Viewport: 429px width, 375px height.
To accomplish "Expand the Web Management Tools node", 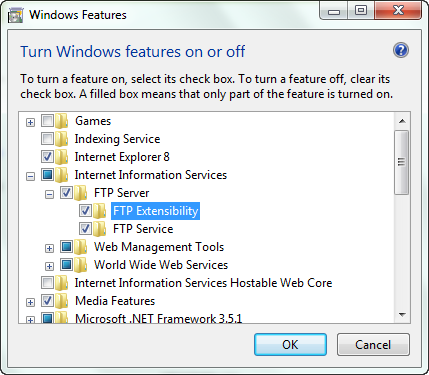I will [x=49, y=248].
